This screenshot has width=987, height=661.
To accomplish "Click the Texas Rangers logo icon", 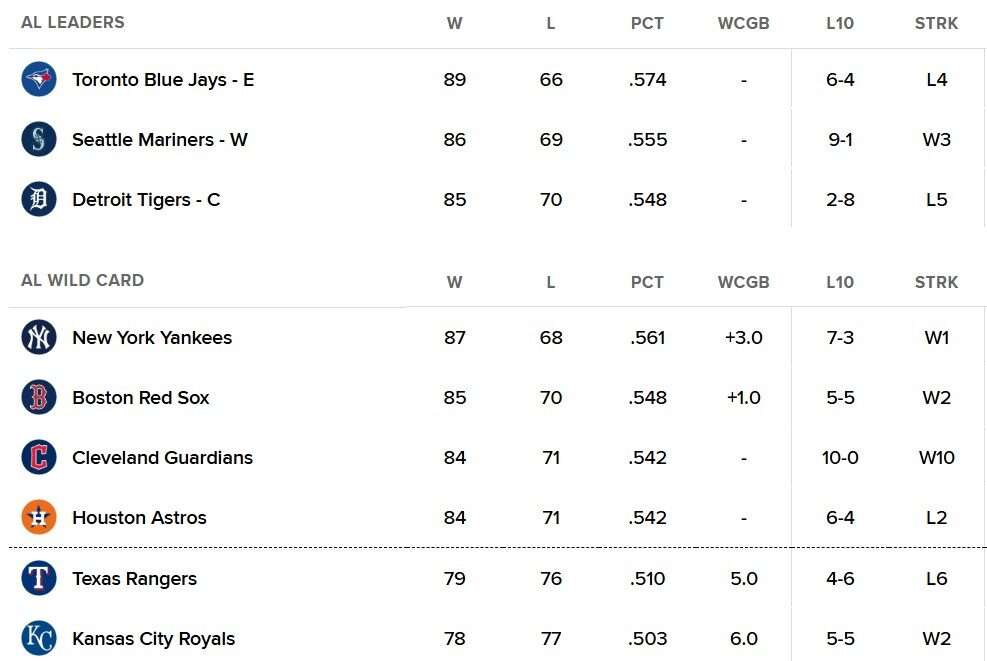I will click(39, 578).
